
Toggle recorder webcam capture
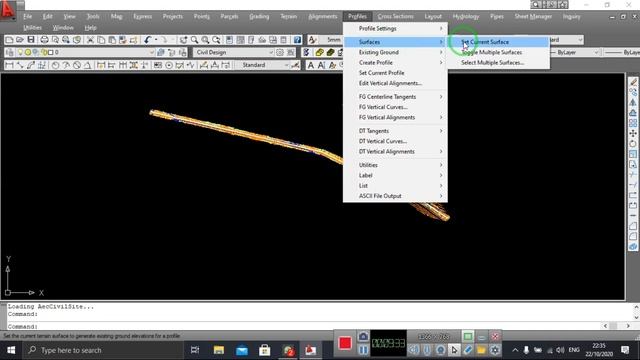[x=440, y=350]
